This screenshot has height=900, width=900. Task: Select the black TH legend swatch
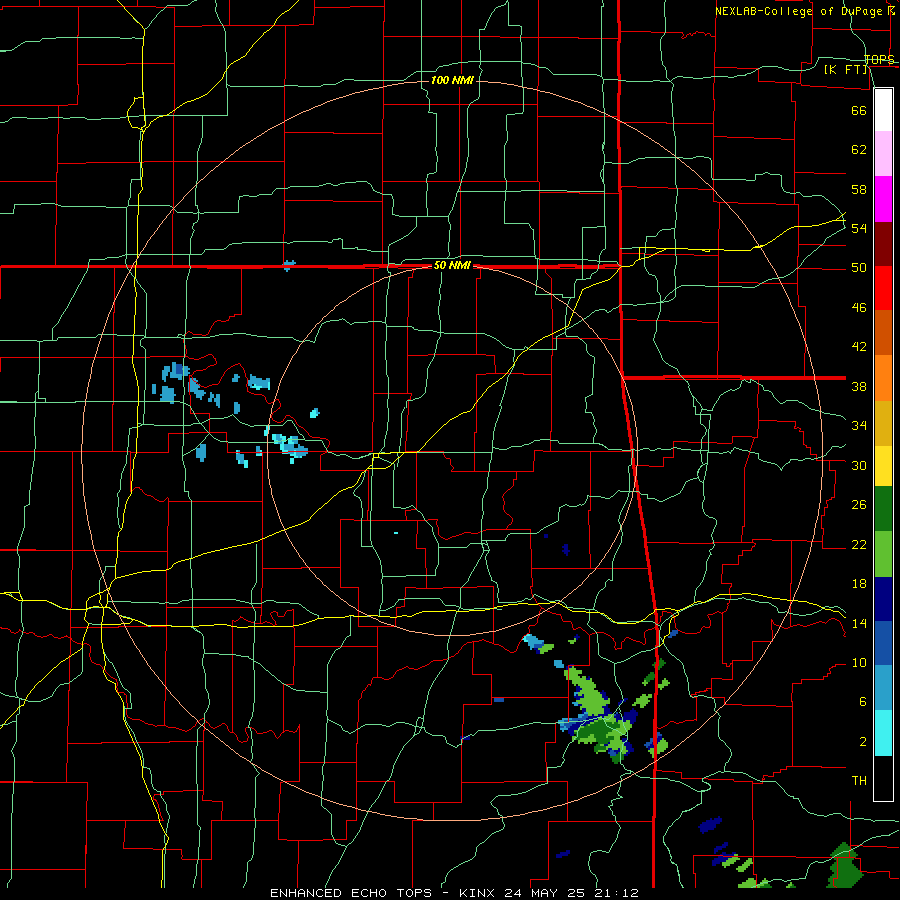[x=883, y=778]
